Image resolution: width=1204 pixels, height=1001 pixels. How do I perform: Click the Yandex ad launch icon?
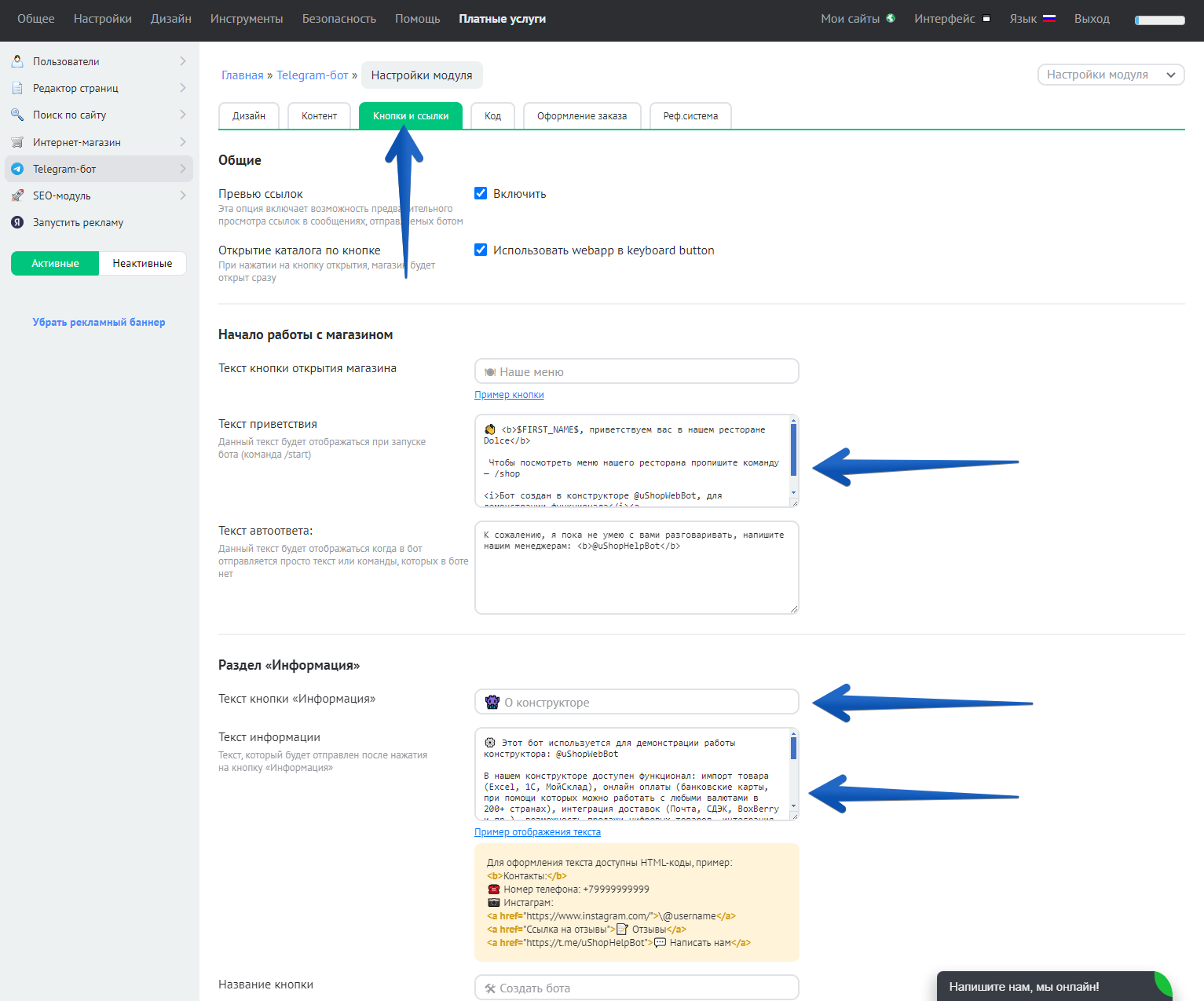(17, 222)
